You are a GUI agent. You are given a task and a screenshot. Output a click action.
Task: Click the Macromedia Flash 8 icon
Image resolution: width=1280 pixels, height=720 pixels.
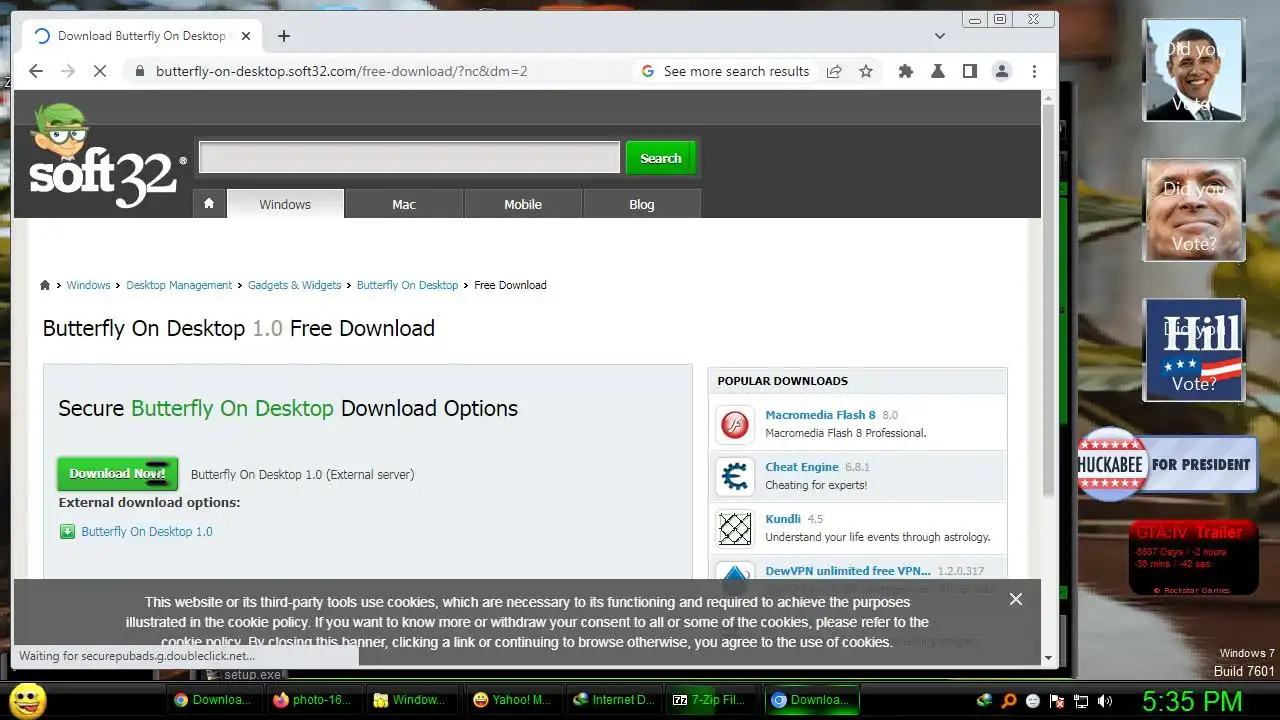[x=735, y=424]
